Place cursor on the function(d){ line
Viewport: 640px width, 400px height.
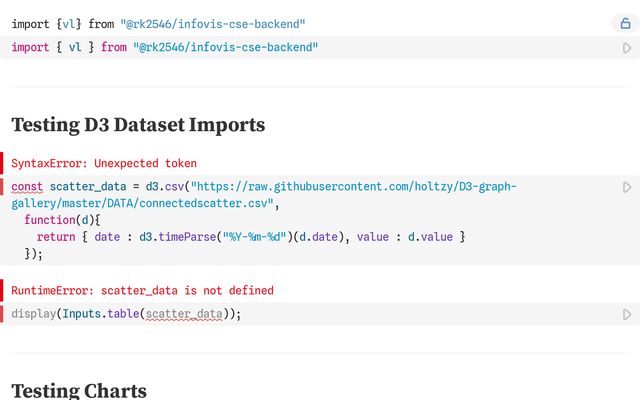click(62, 220)
